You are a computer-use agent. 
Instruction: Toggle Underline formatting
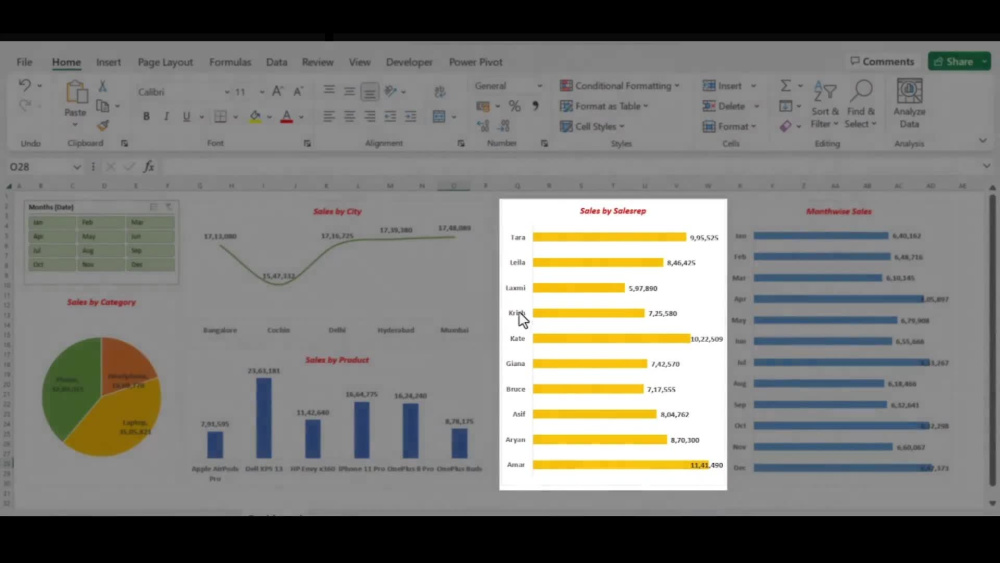click(186, 117)
